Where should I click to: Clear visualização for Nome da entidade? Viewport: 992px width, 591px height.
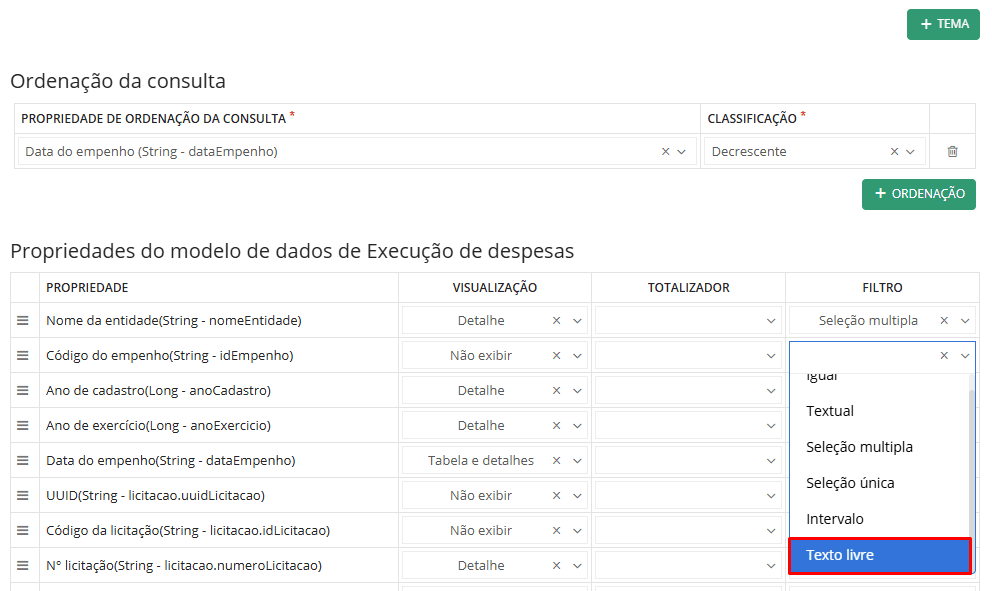click(x=557, y=320)
